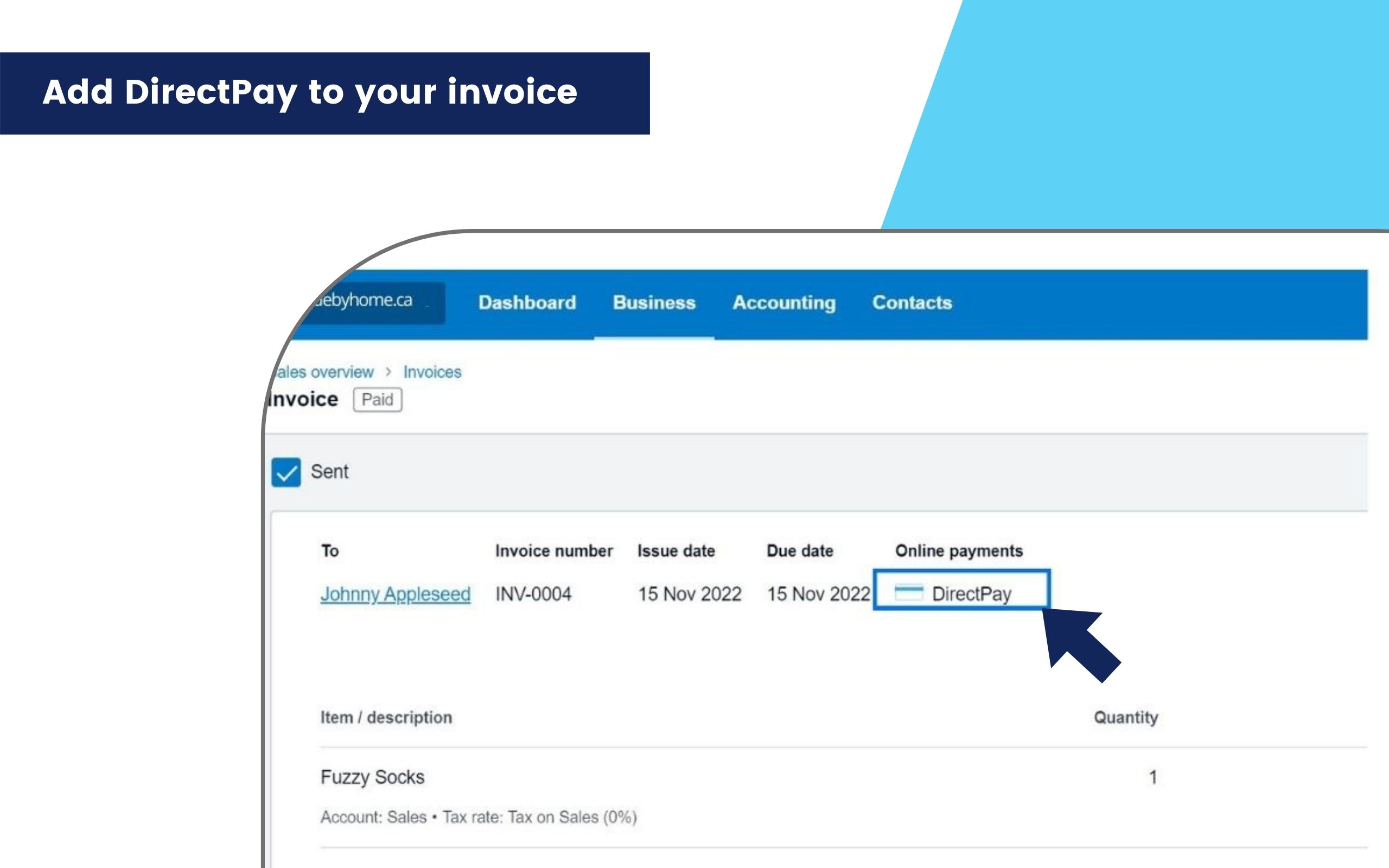Click the Fuzzy Socks item entry
Image resolution: width=1389 pixels, height=868 pixels.
(371, 774)
